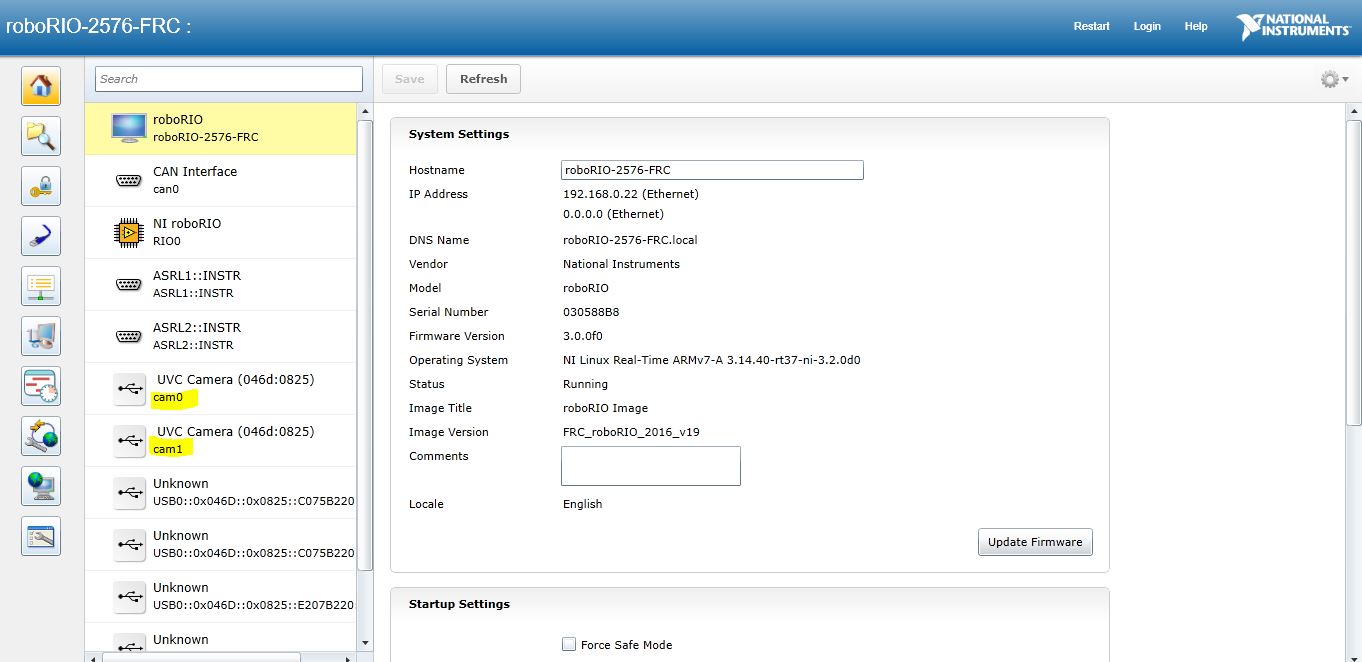Click the Locale value English
Screen dimensions: 1362x662
tap(582, 504)
